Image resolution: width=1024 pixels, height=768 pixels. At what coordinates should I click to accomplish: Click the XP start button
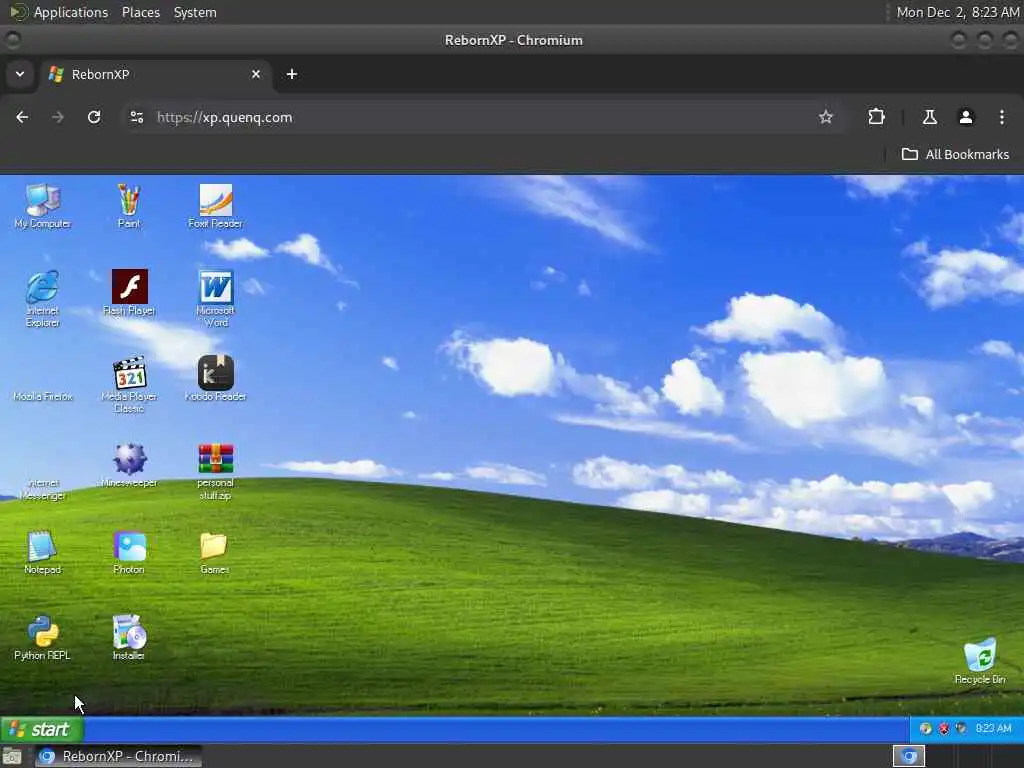click(x=42, y=729)
